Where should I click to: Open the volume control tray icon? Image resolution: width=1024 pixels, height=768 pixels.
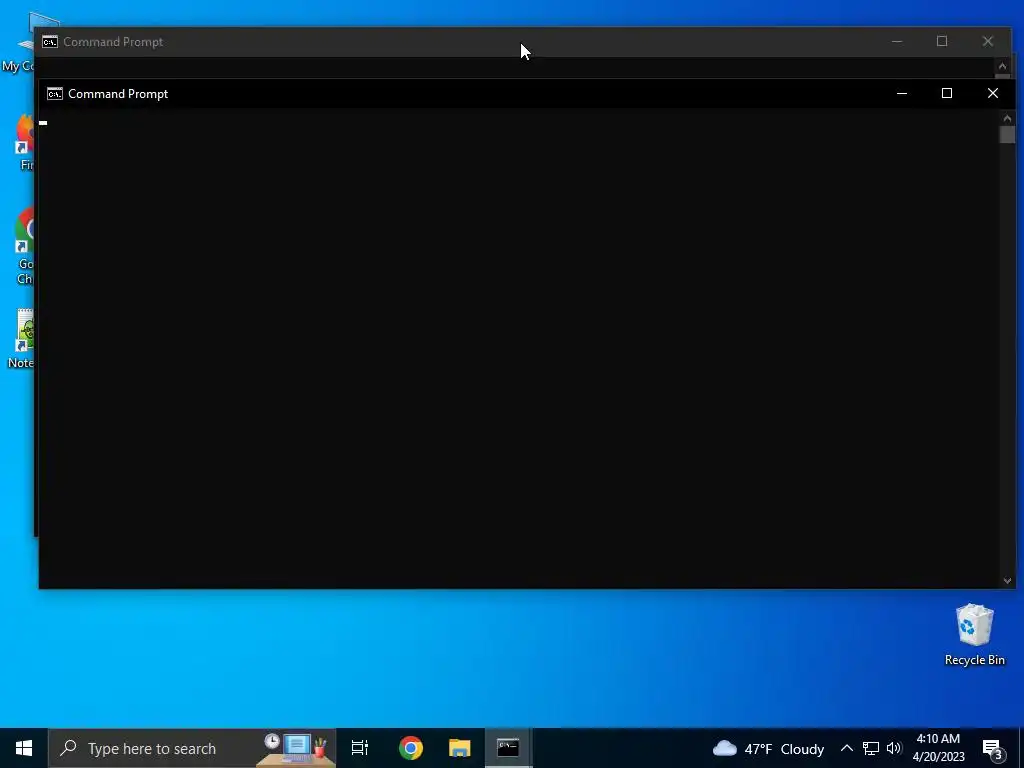click(894, 748)
